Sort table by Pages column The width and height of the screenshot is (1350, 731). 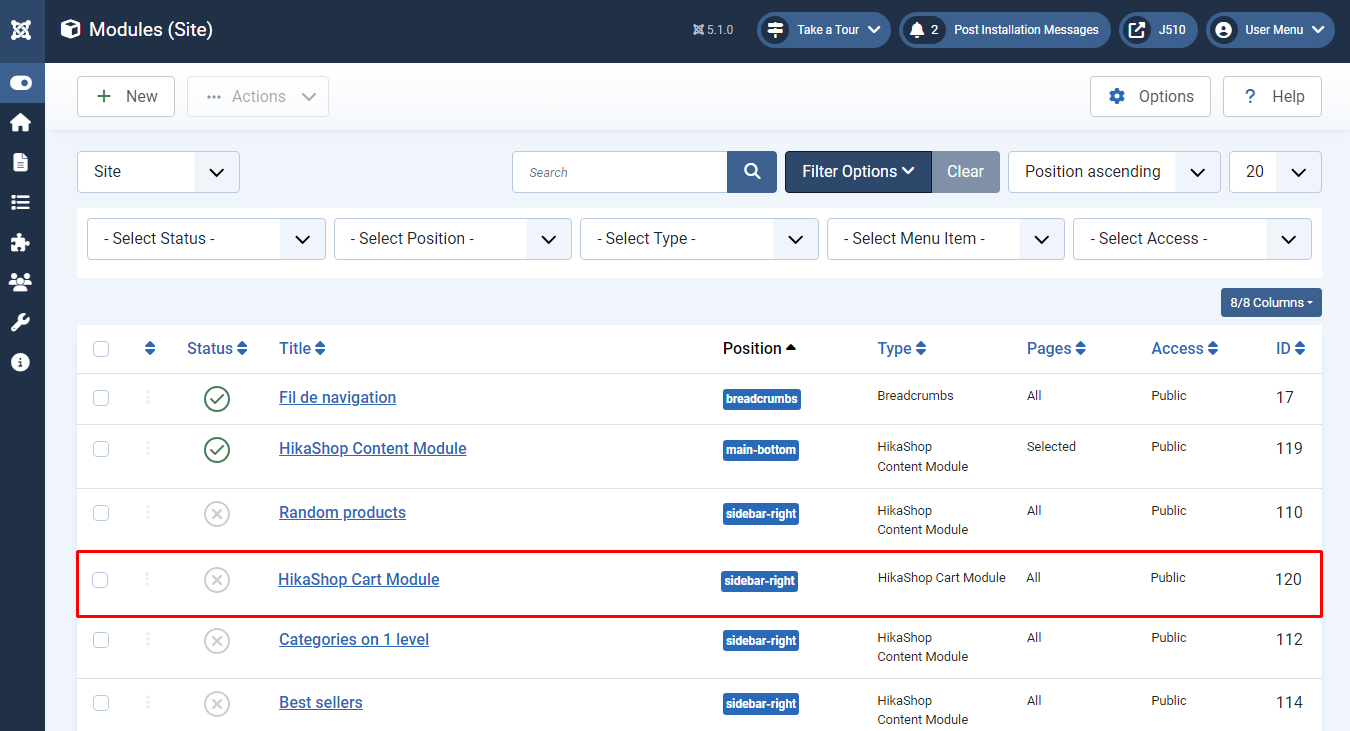(x=1056, y=349)
